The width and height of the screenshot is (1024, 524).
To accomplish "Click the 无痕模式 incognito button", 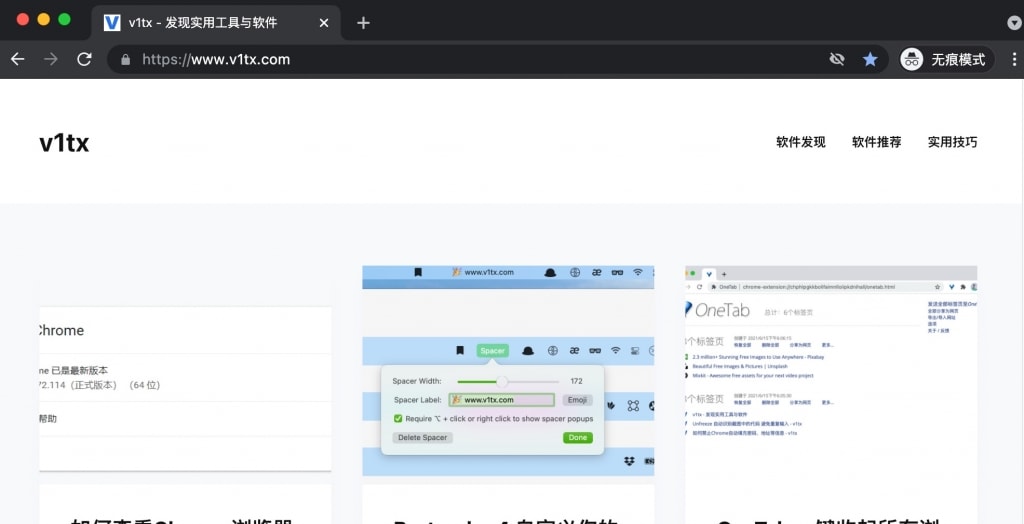I will [943, 59].
